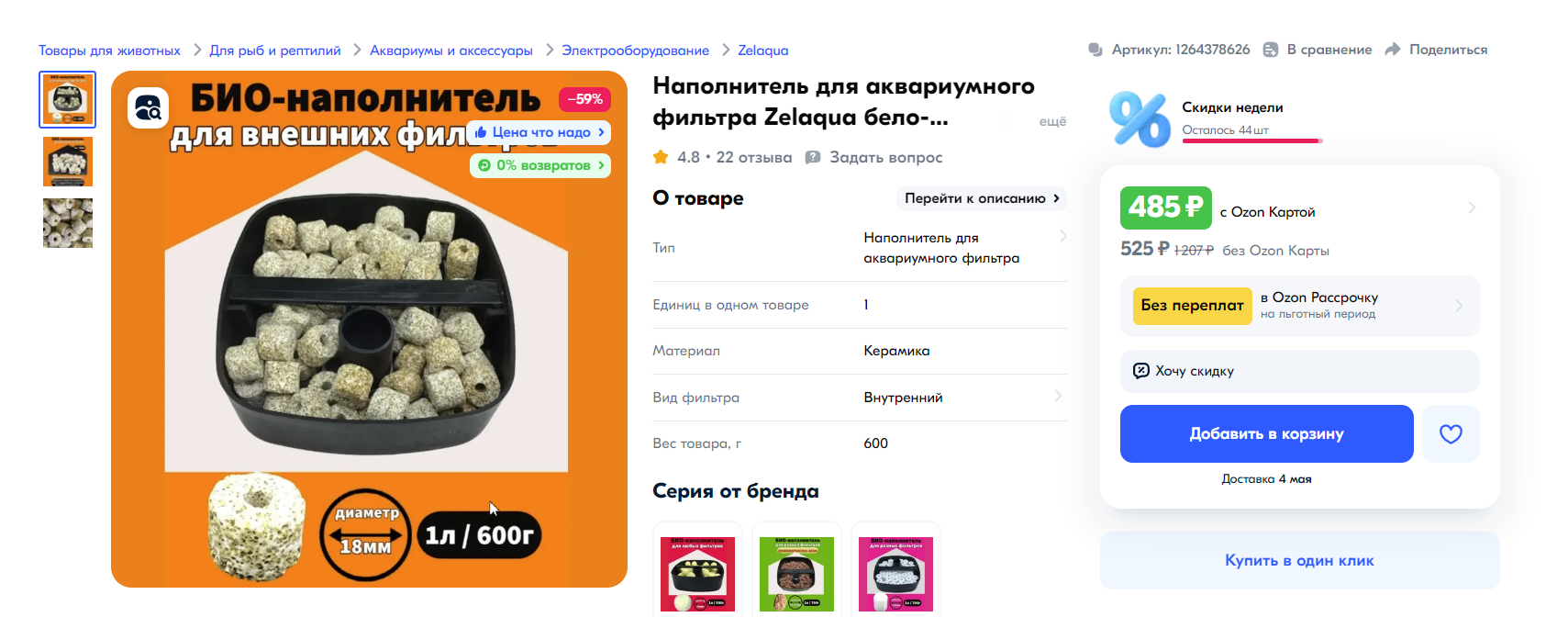Click the share arrow icon
This screenshot has height=617, width=1568.
(x=1392, y=50)
